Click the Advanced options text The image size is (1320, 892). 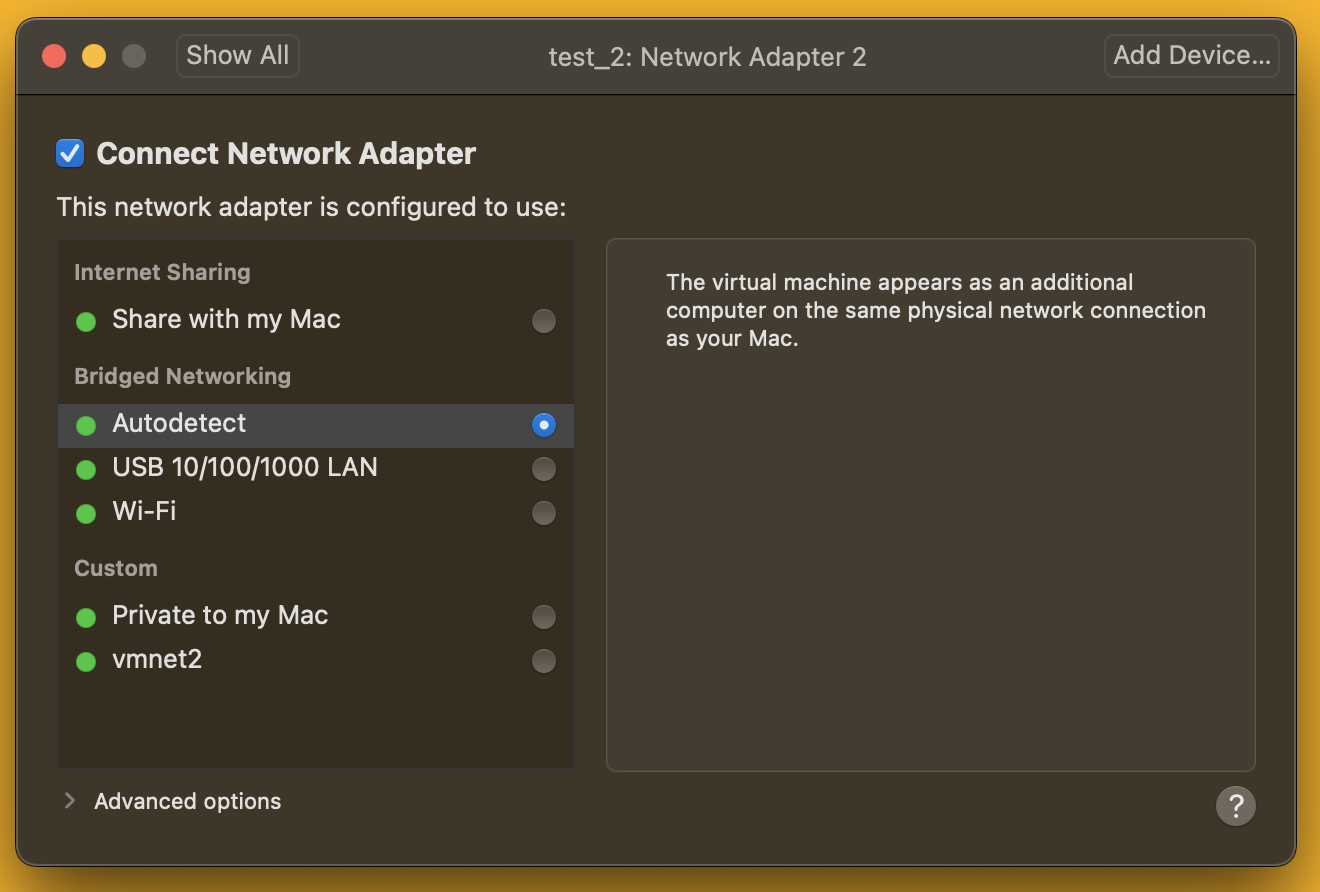coord(188,801)
